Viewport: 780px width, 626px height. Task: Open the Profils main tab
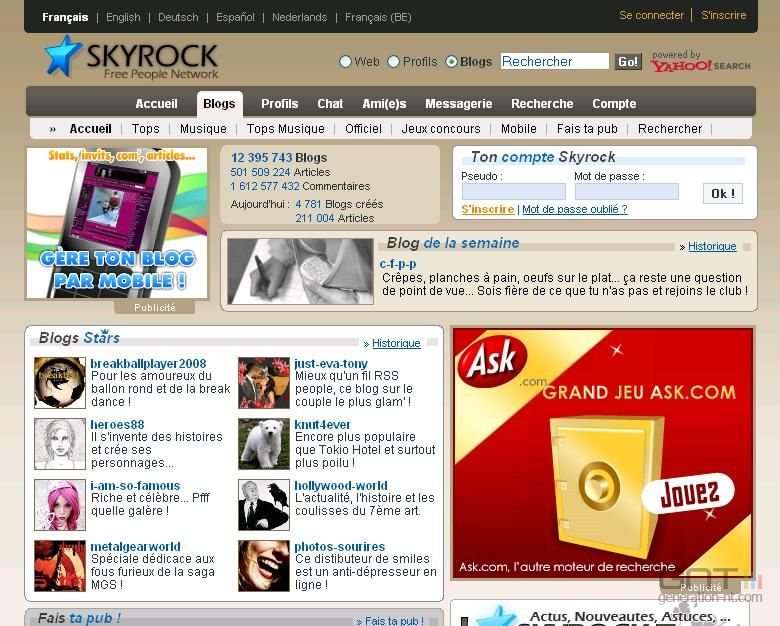point(280,104)
